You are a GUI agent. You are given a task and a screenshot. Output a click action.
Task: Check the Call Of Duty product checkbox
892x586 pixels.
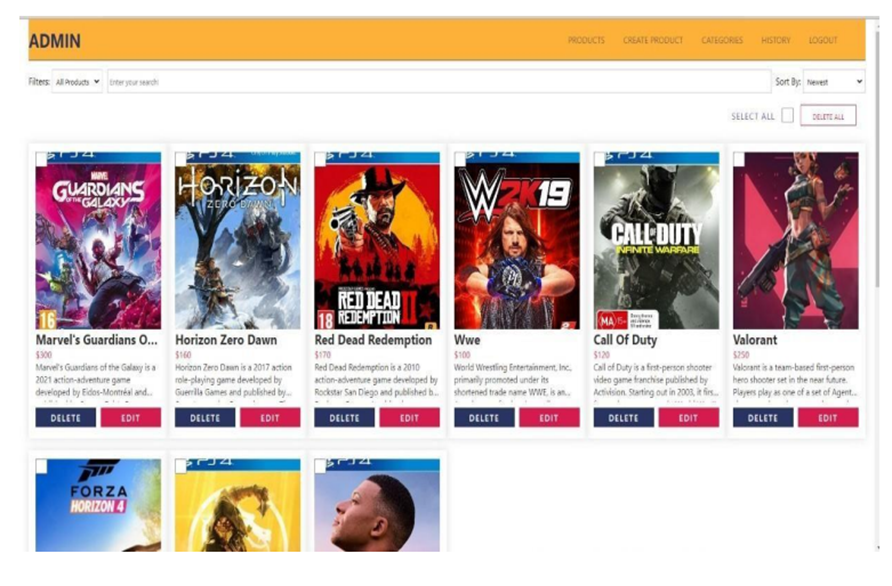click(600, 159)
